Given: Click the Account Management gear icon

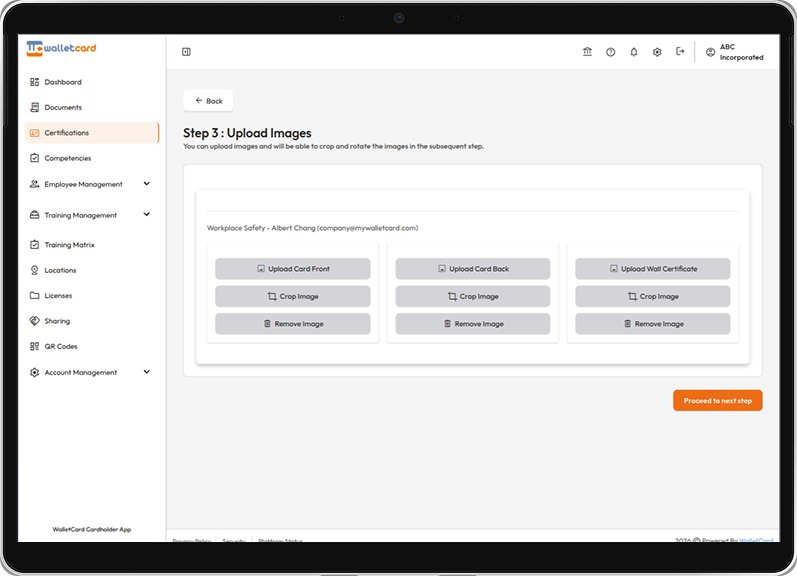Looking at the screenshot, I should click(x=35, y=372).
